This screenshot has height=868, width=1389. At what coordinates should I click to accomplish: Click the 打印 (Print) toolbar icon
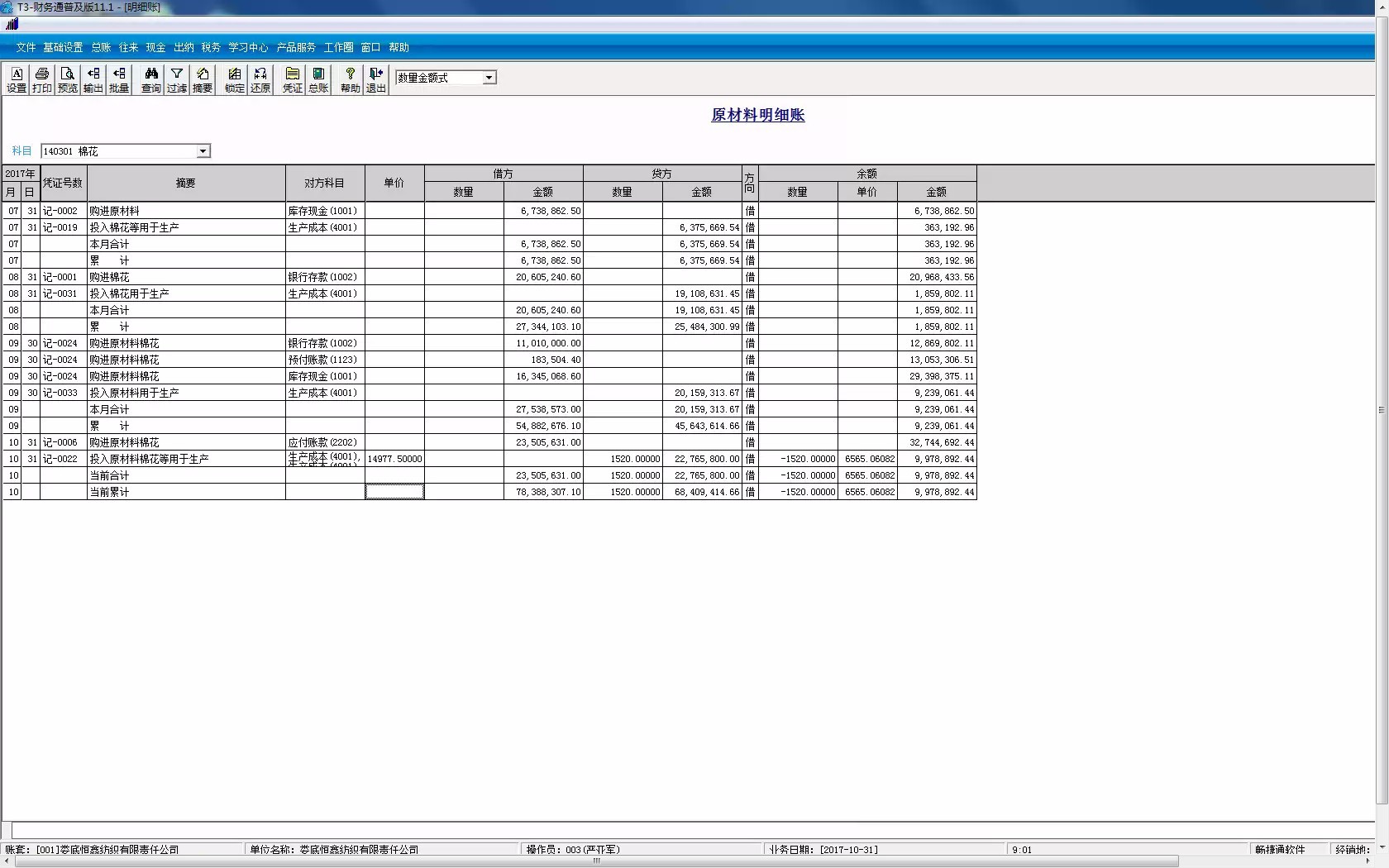[42, 80]
